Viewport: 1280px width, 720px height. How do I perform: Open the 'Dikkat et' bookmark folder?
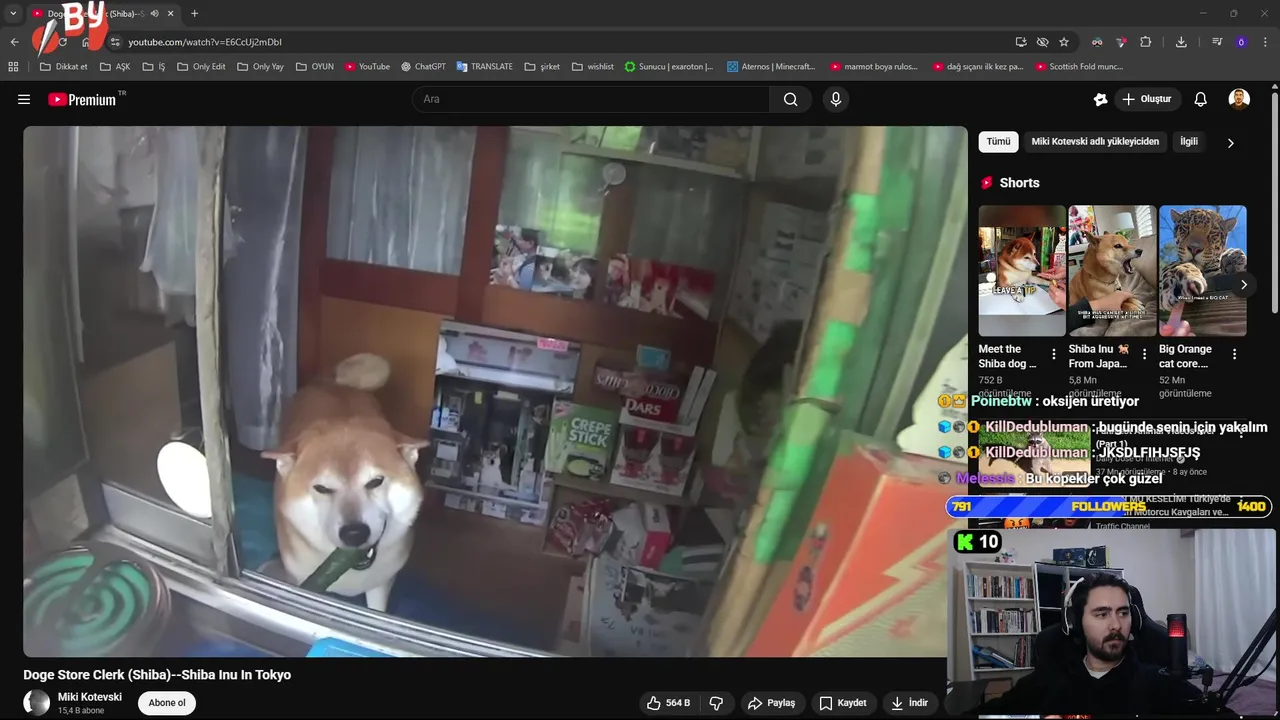[x=64, y=67]
